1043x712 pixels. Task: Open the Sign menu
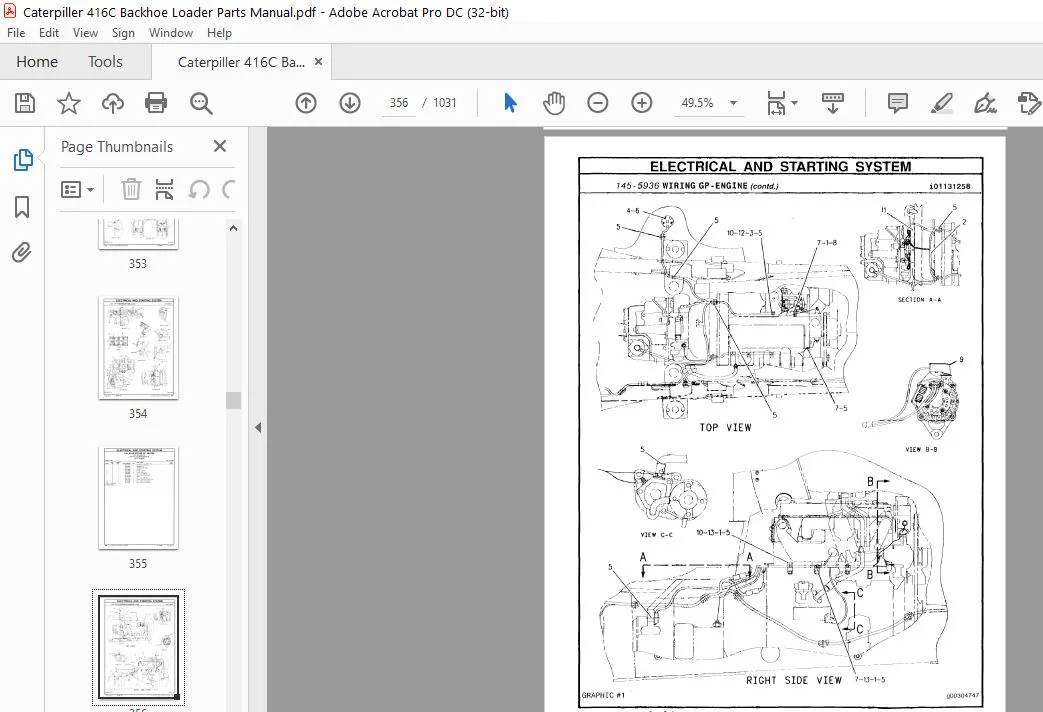tap(123, 33)
